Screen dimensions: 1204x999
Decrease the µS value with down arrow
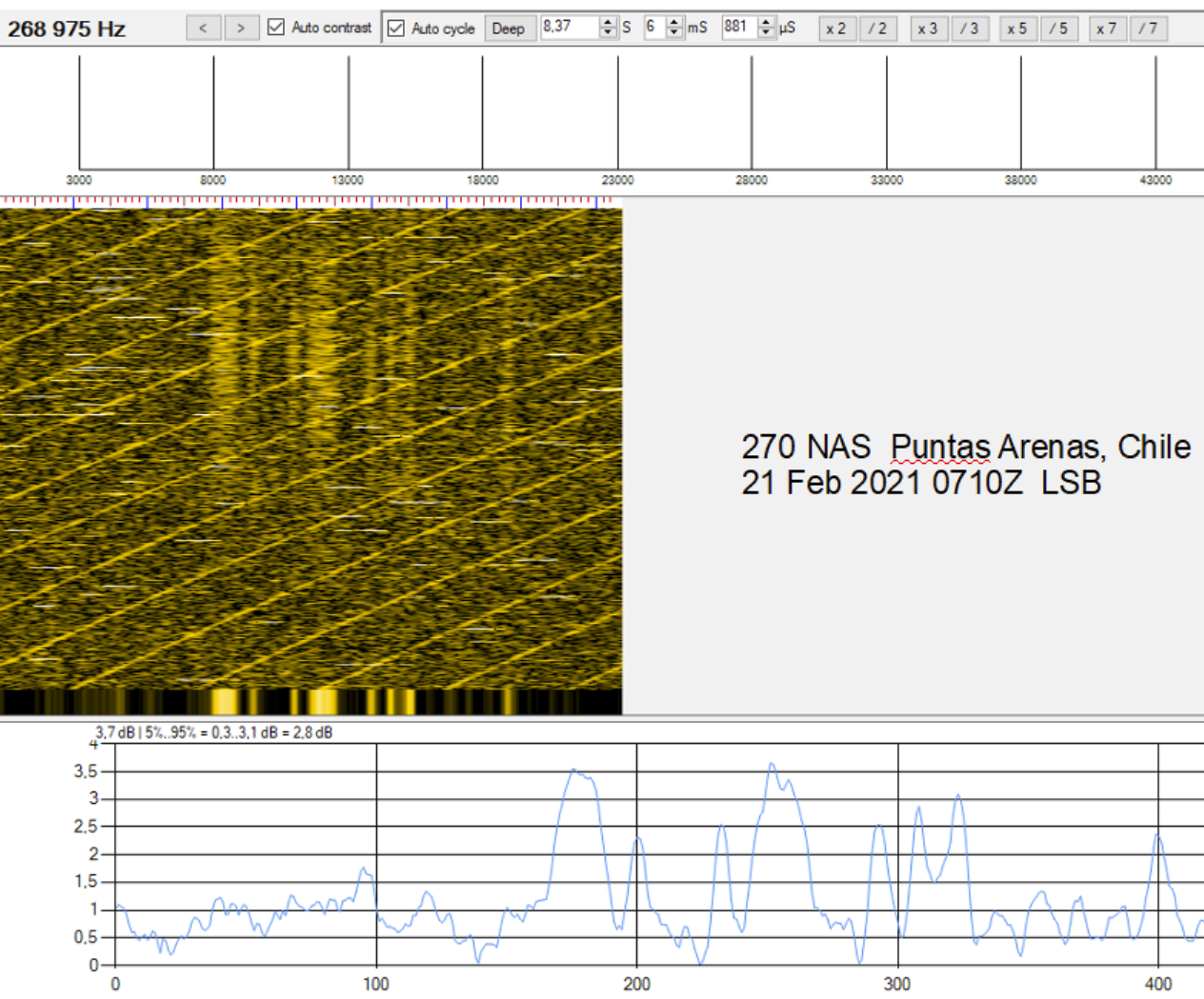[x=767, y=32]
